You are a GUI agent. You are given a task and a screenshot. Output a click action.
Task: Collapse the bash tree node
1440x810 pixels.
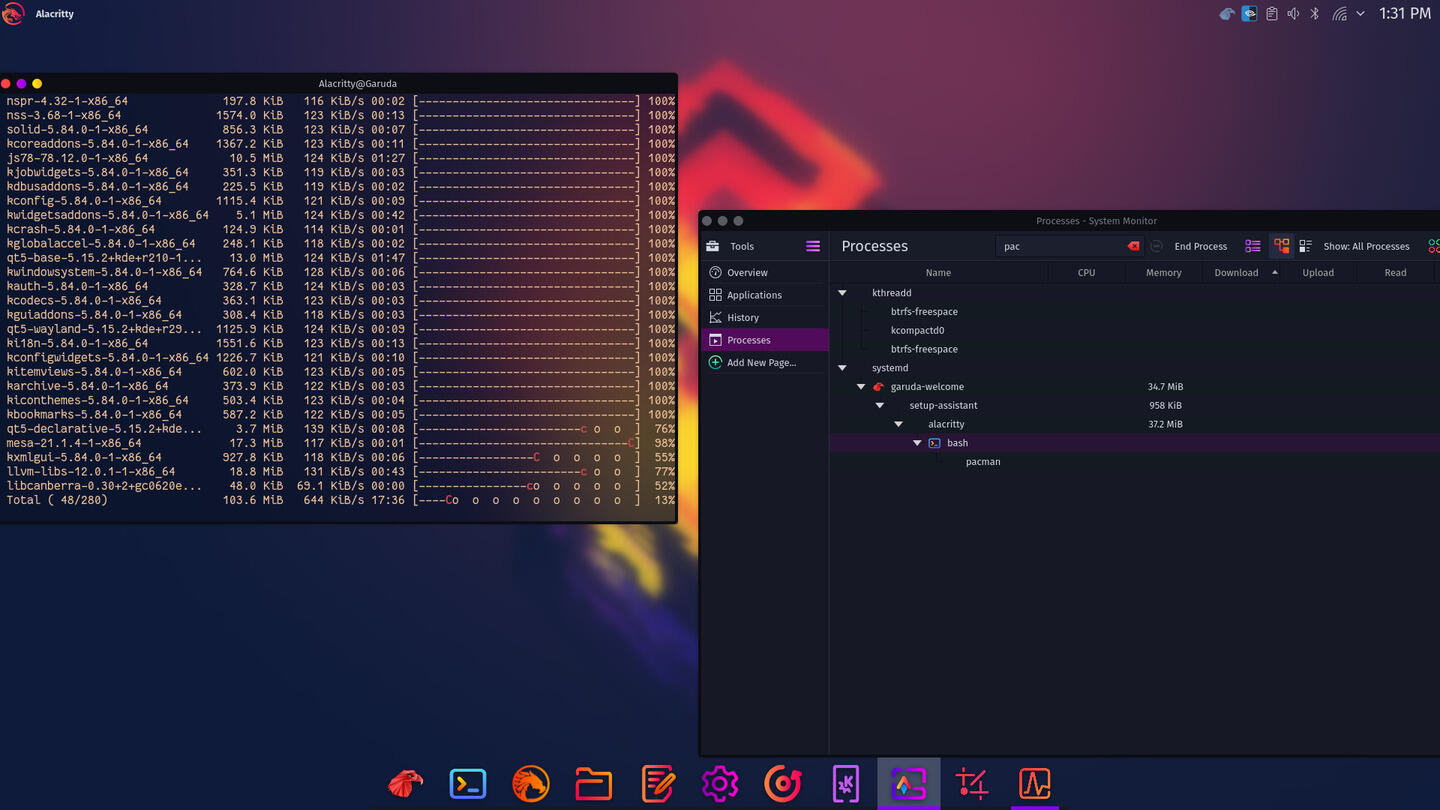(917, 443)
